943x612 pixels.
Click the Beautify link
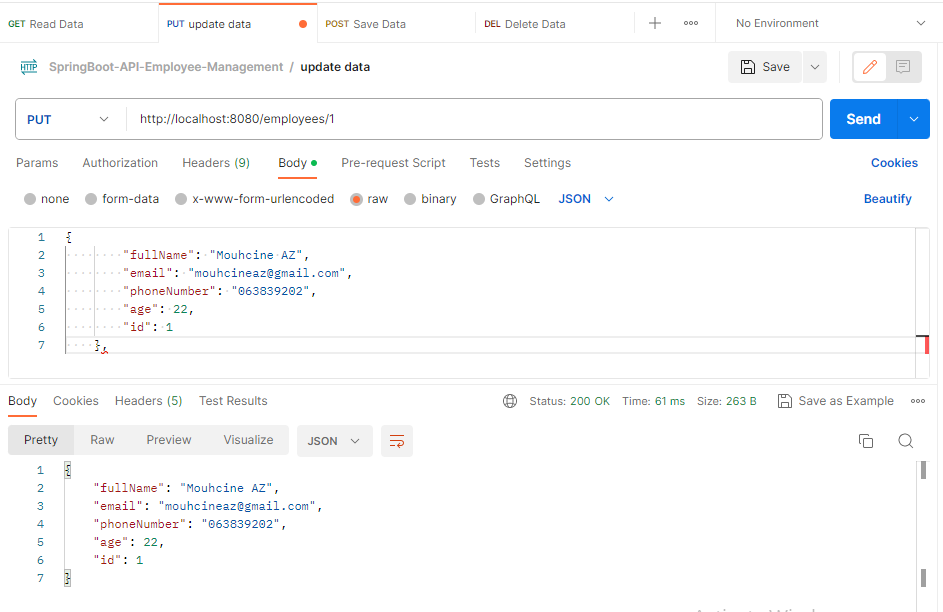point(888,199)
